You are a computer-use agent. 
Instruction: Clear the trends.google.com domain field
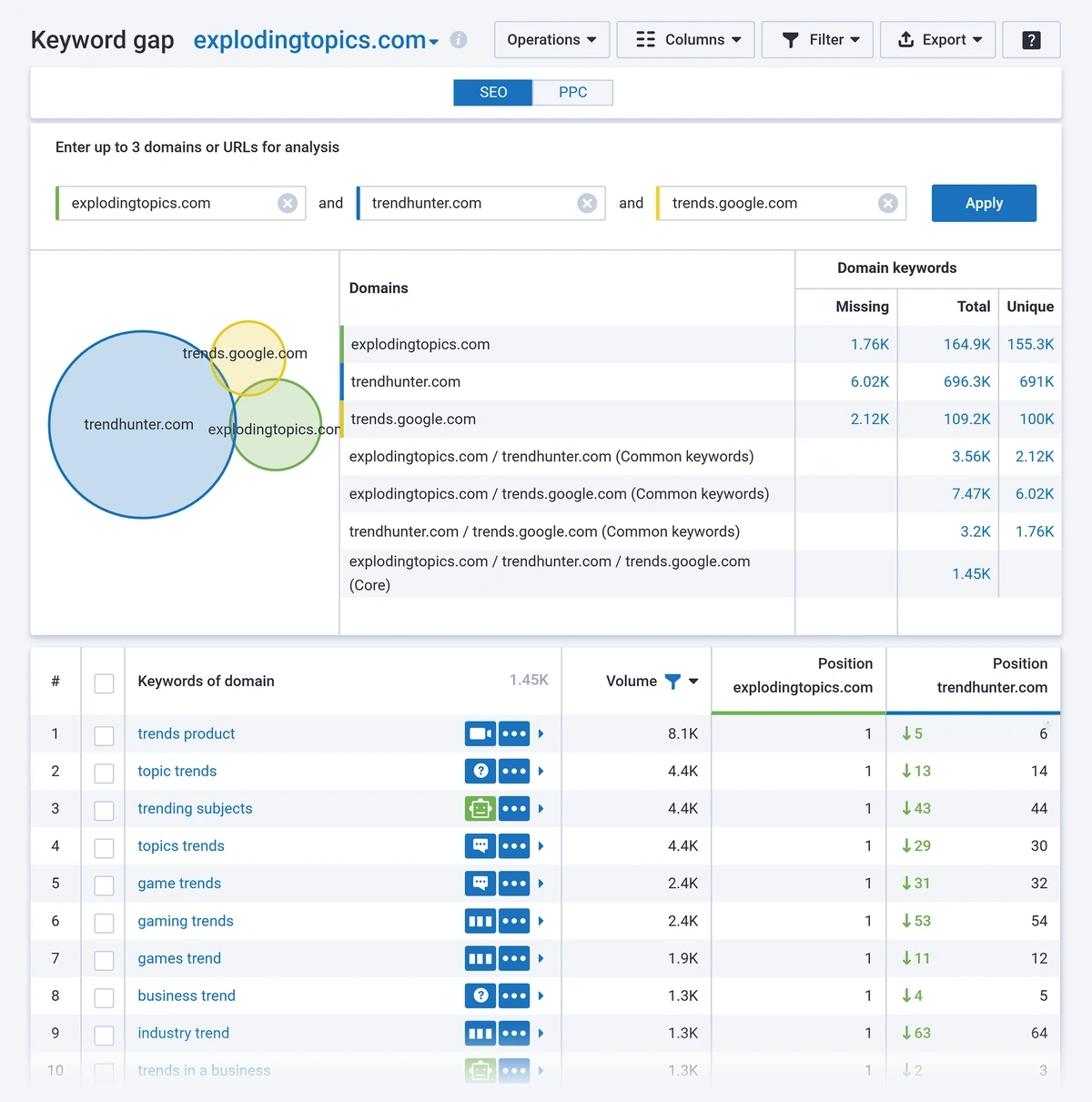(888, 203)
